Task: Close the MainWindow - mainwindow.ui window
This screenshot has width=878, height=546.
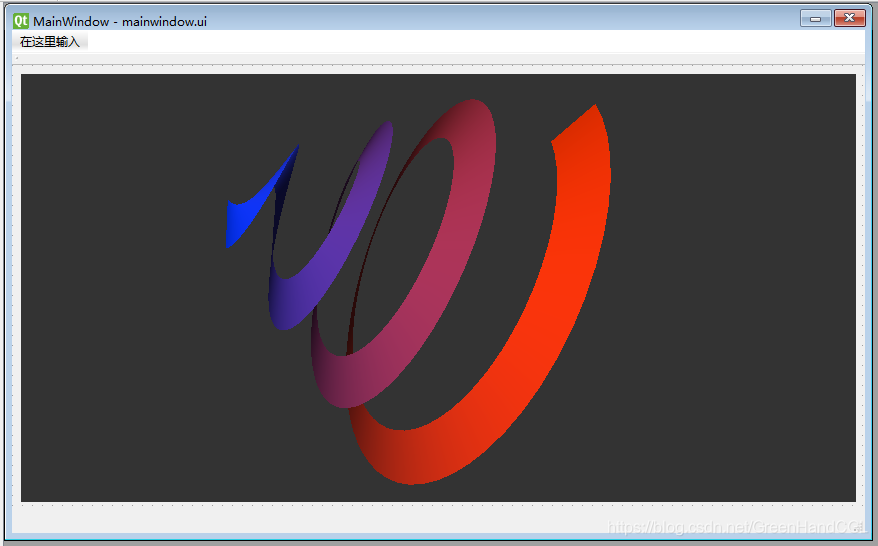Action: [x=849, y=18]
